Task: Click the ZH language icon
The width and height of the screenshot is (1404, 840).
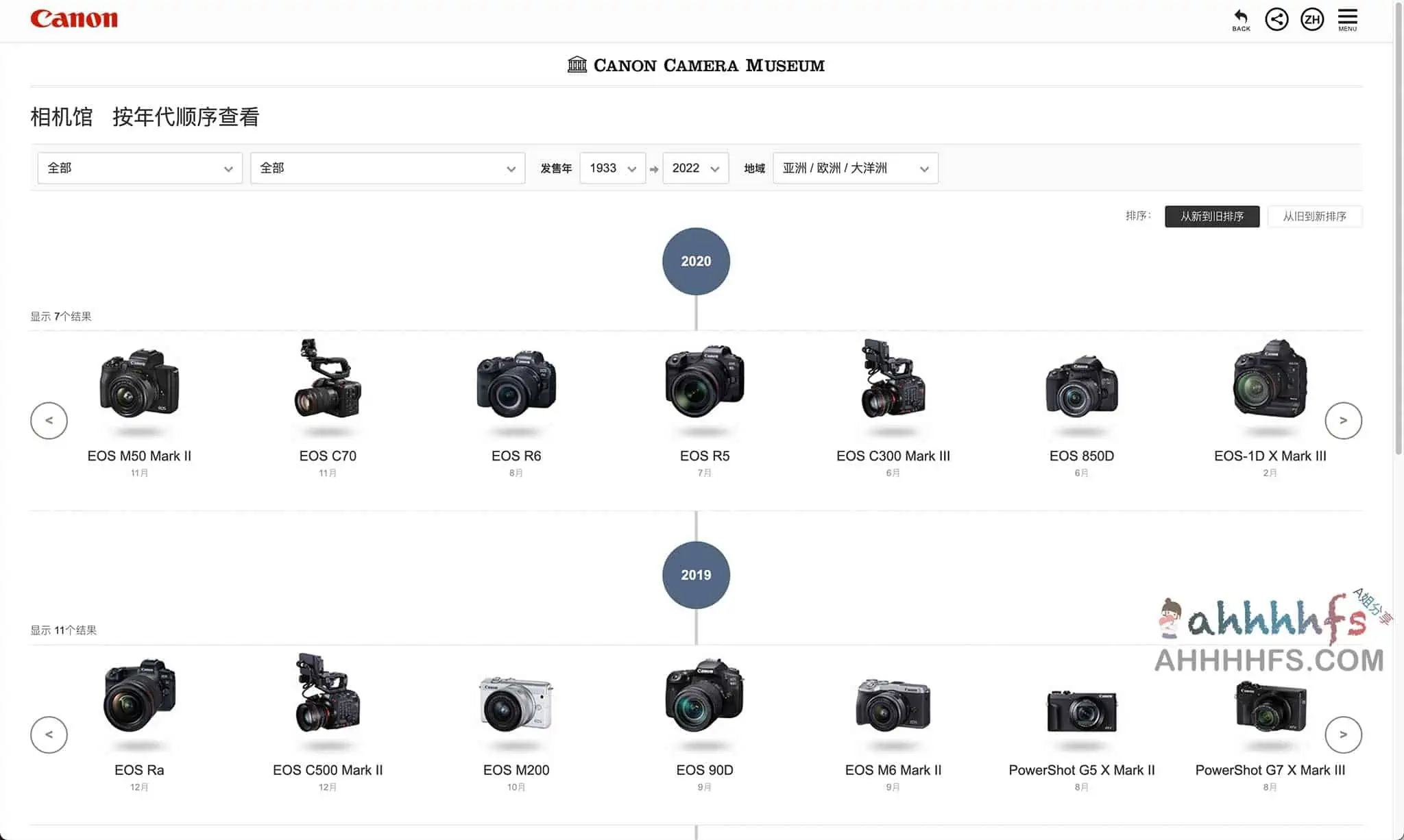Action: 1312,19
